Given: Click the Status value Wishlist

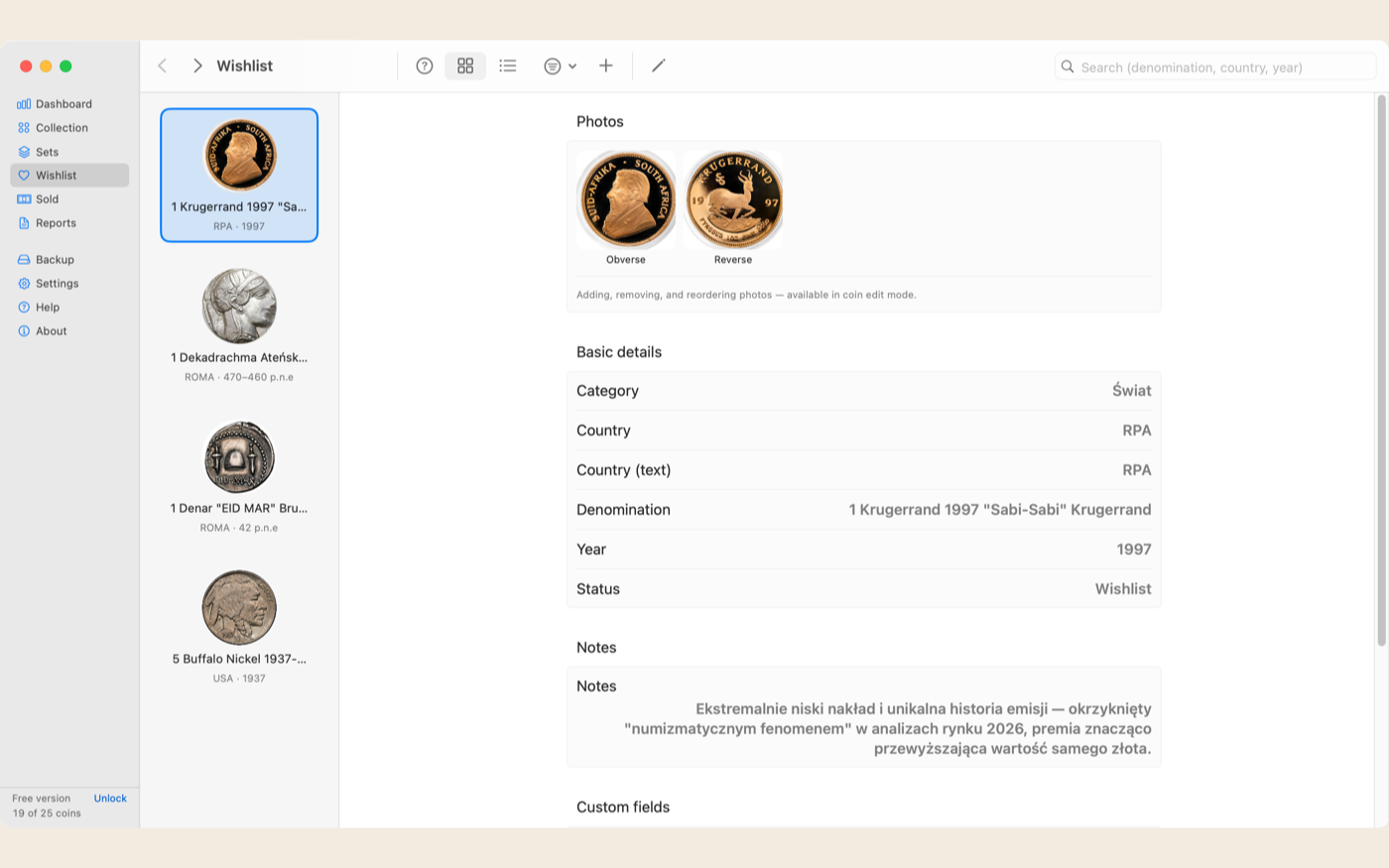Looking at the screenshot, I should tap(1123, 589).
